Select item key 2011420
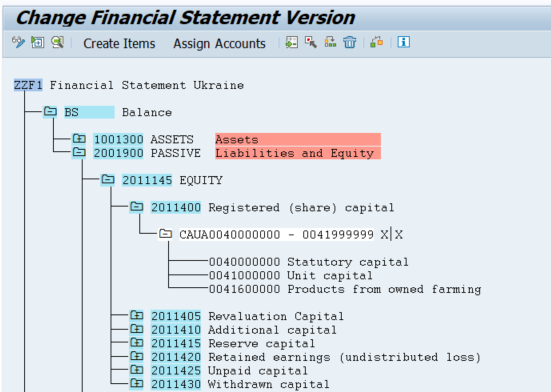 tap(176, 357)
